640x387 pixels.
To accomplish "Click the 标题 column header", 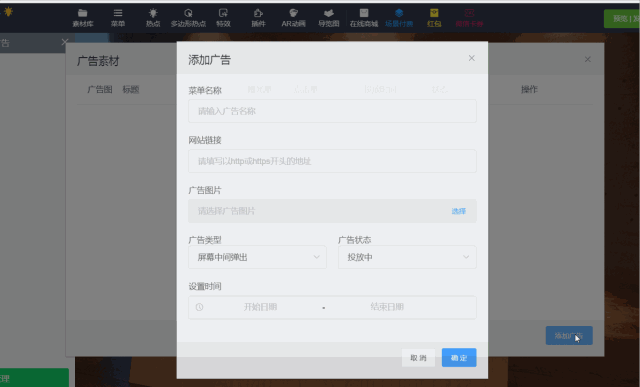I will (131, 89).
